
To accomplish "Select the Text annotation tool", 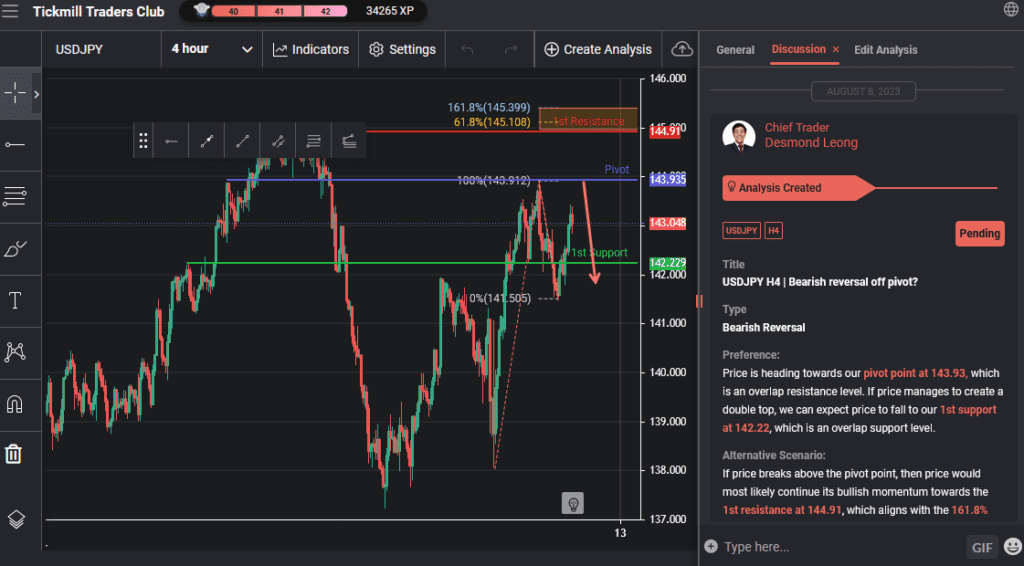I will tap(15, 300).
